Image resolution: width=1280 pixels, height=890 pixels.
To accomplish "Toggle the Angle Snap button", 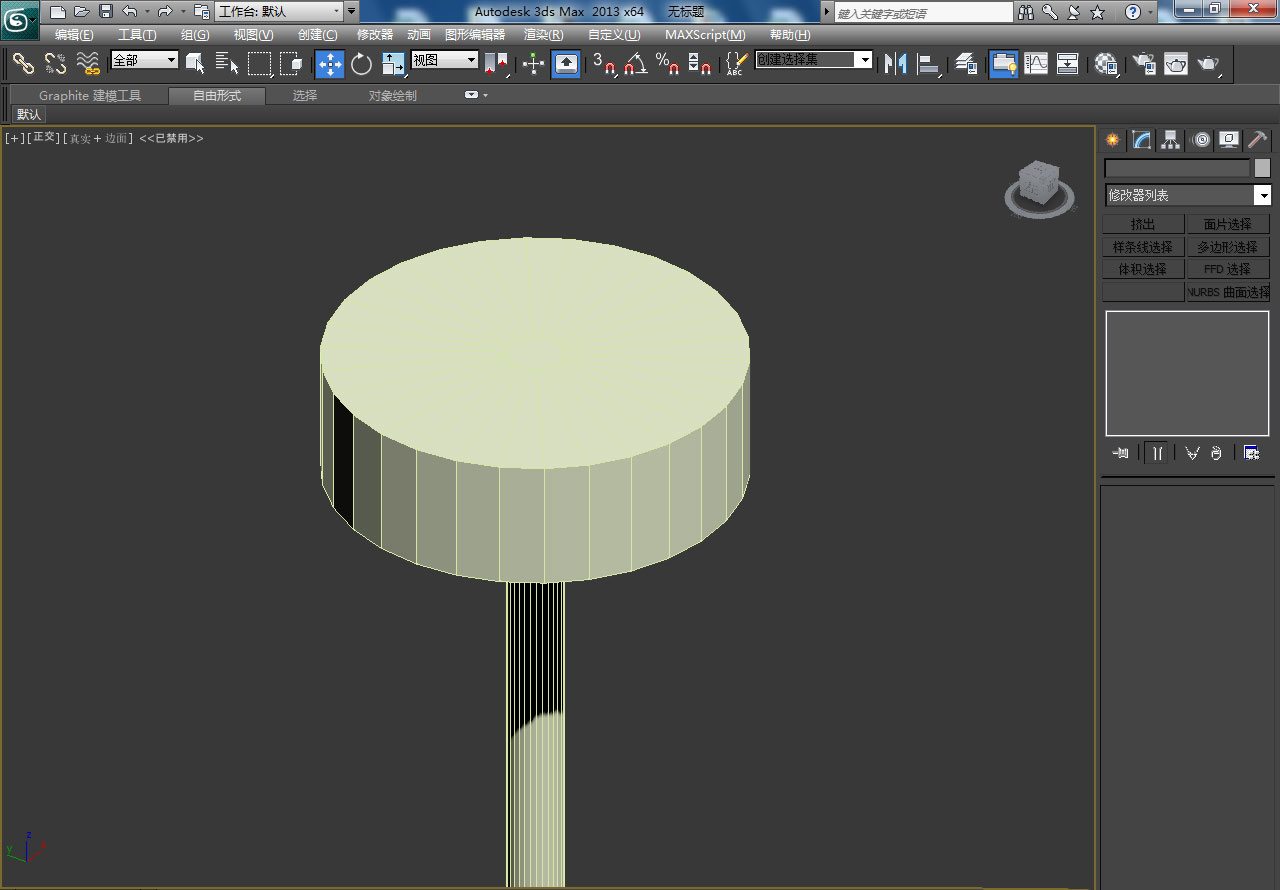I will [635, 64].
